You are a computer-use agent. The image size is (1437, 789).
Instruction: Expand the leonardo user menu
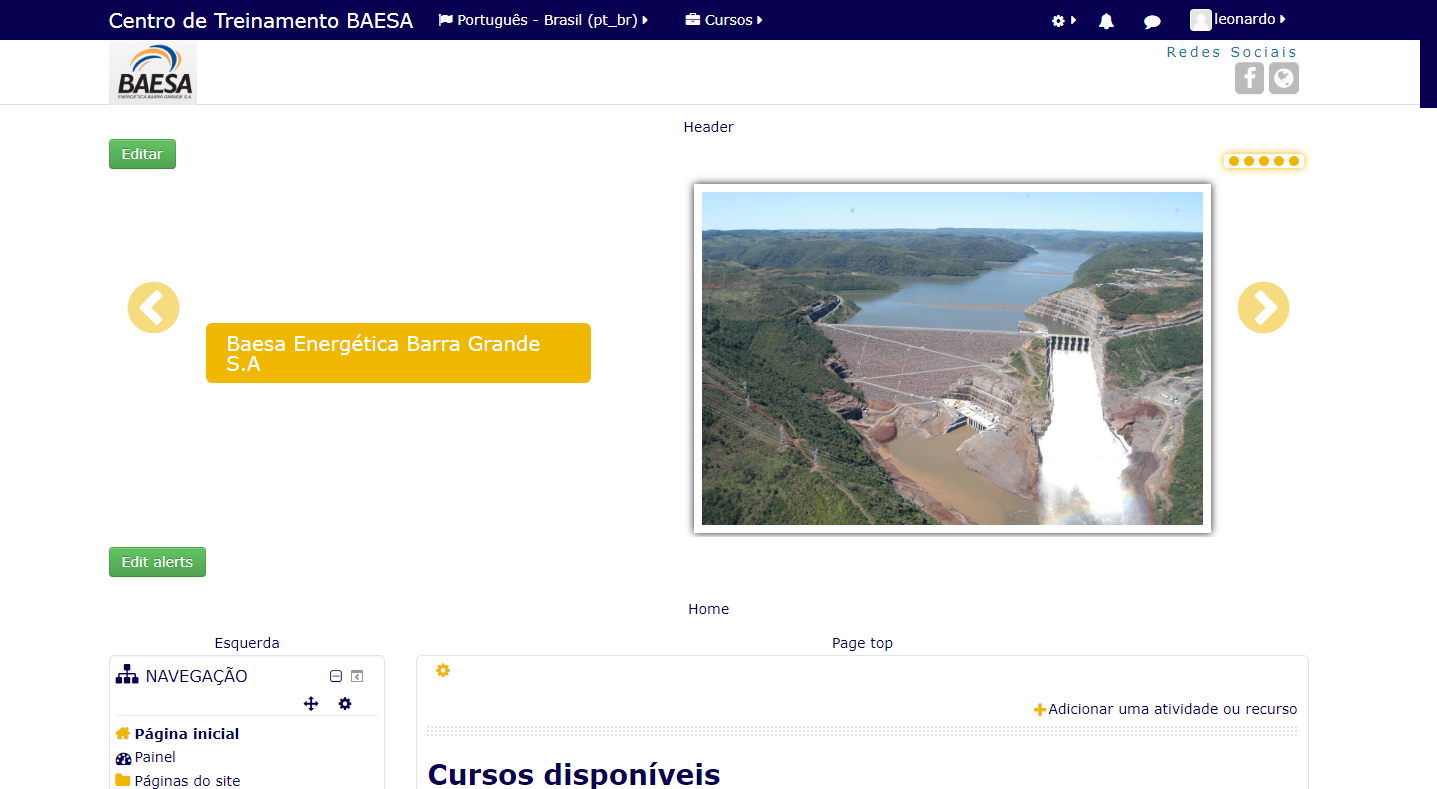point(1238,19)
